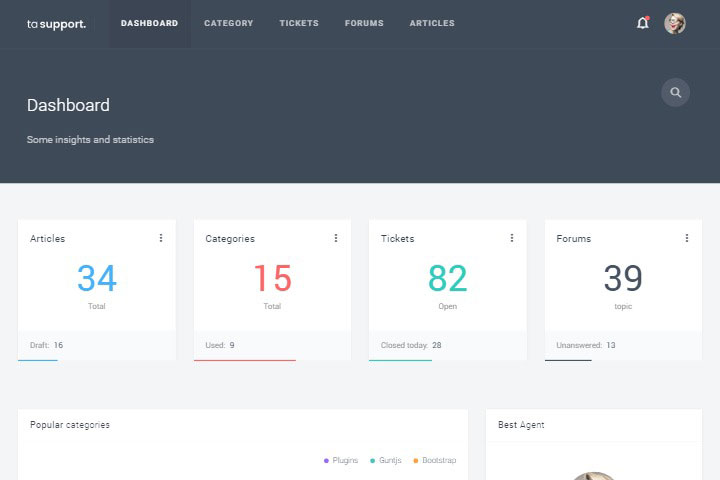The image size is (720, 480).
Task: Click the 82 open tickets count
Action: click(x=448, y=278)
